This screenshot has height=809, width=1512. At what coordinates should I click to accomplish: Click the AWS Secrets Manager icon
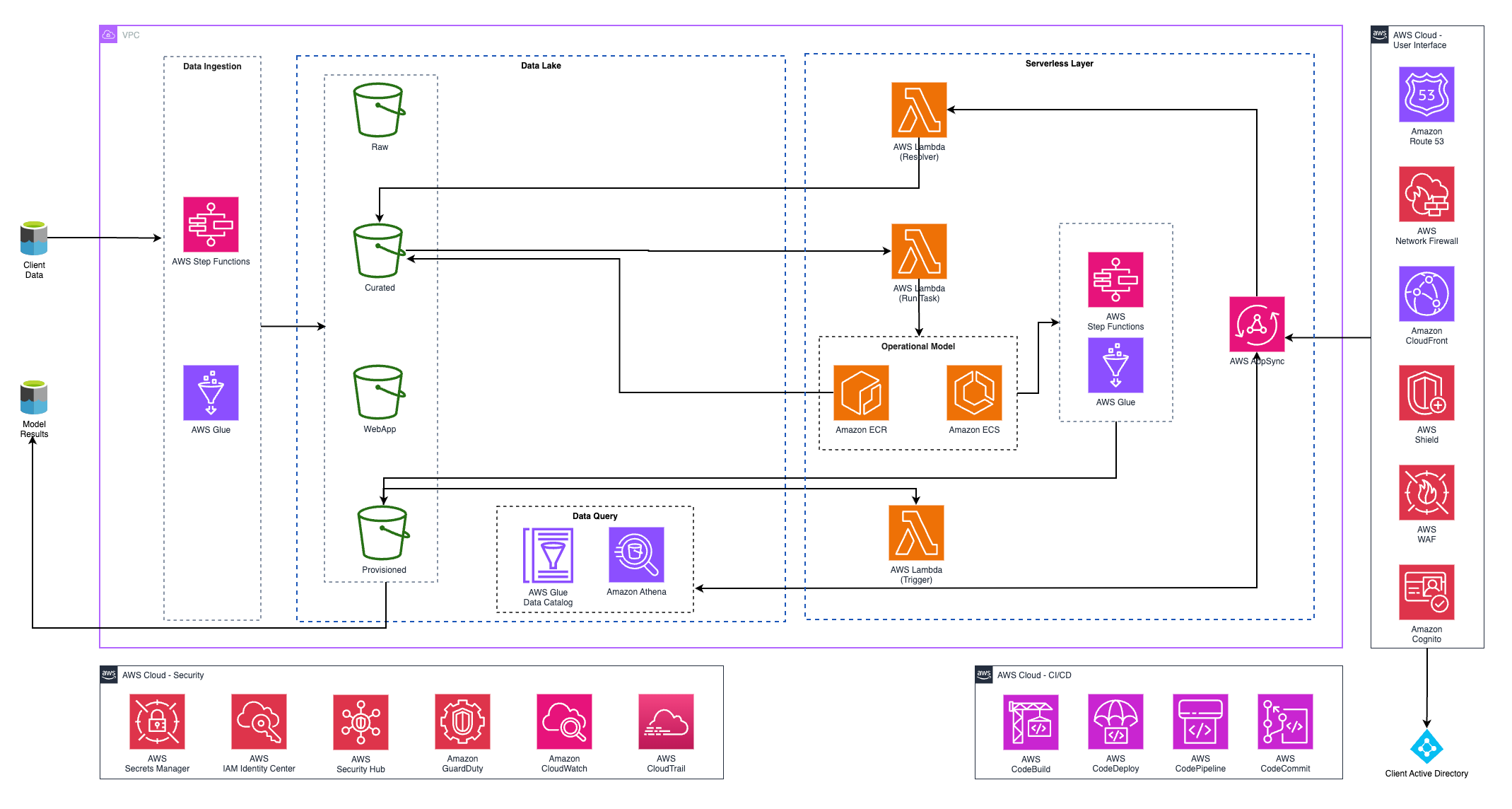coord(157,721)
